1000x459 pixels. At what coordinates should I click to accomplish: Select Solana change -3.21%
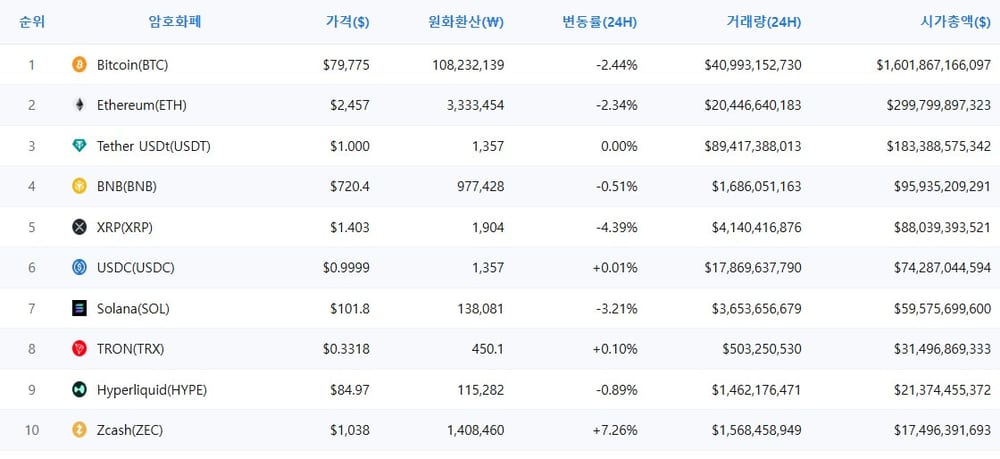616,309
